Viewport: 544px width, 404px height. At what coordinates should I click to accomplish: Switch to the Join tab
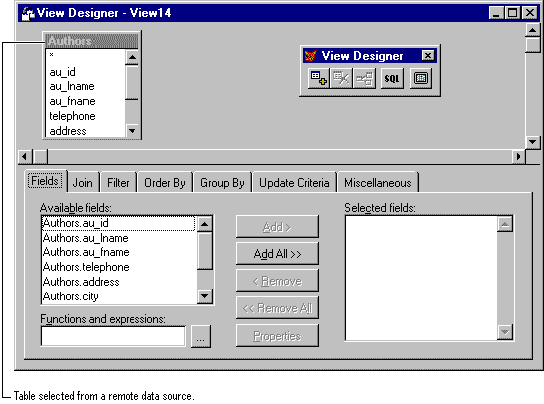pos(83,183)
